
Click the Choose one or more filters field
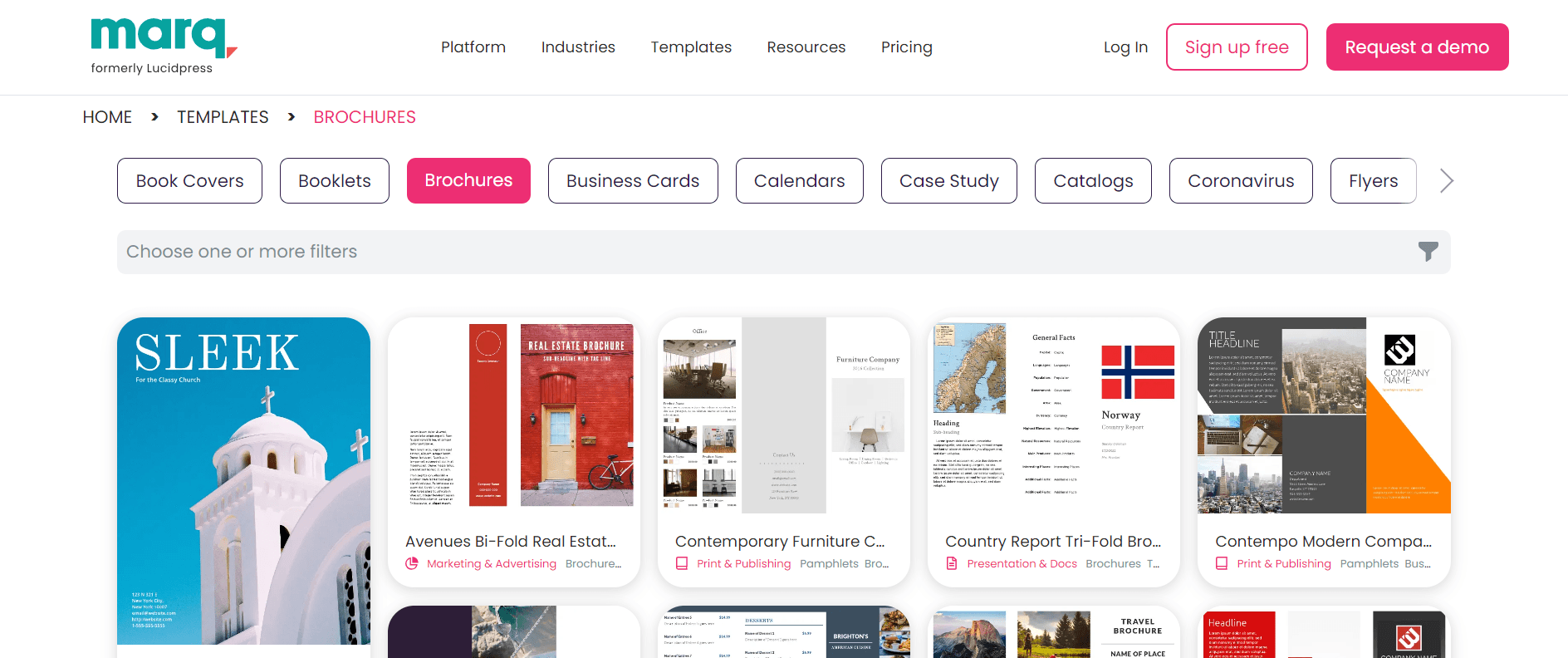tap(783, 252)
